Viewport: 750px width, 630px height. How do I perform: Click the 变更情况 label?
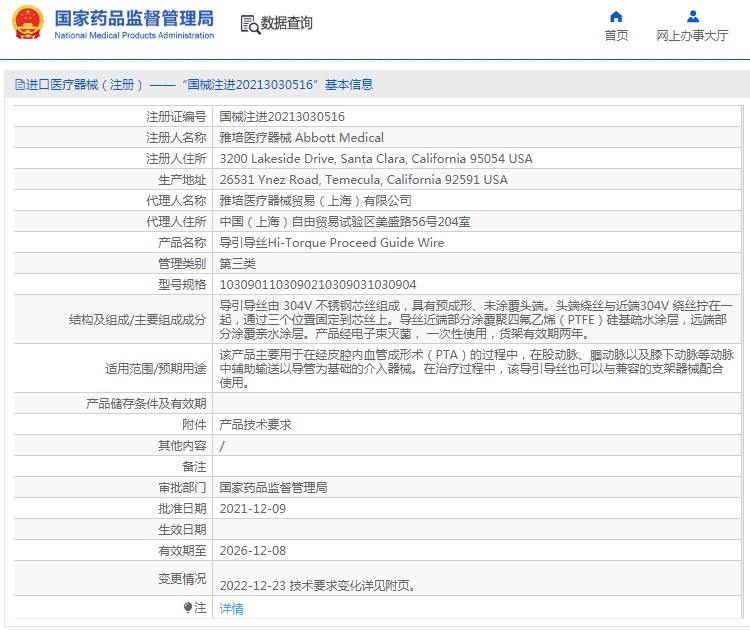182,579
